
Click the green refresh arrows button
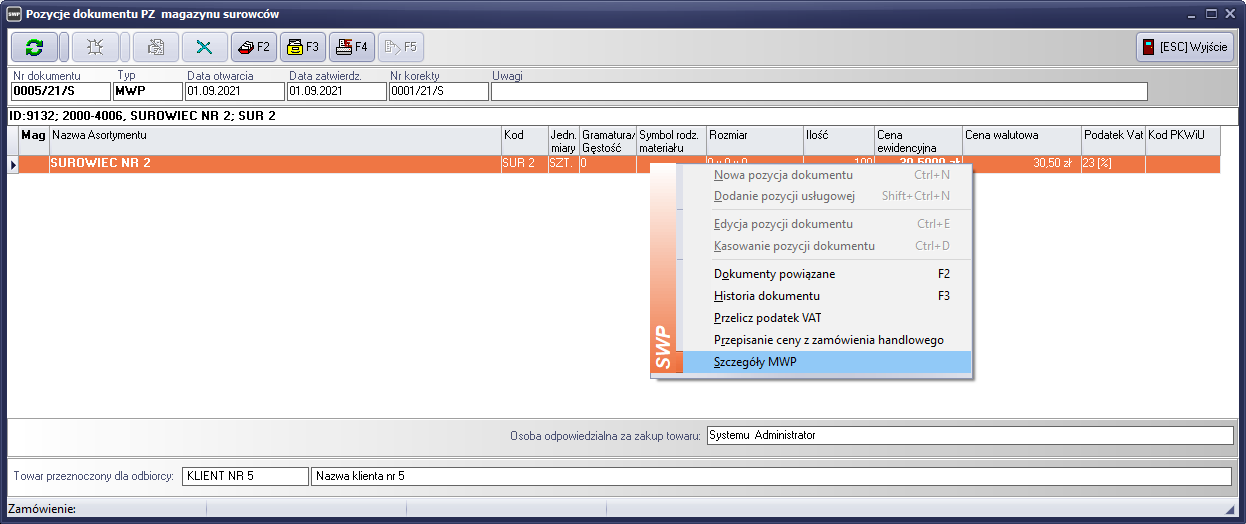click(35, 47)
